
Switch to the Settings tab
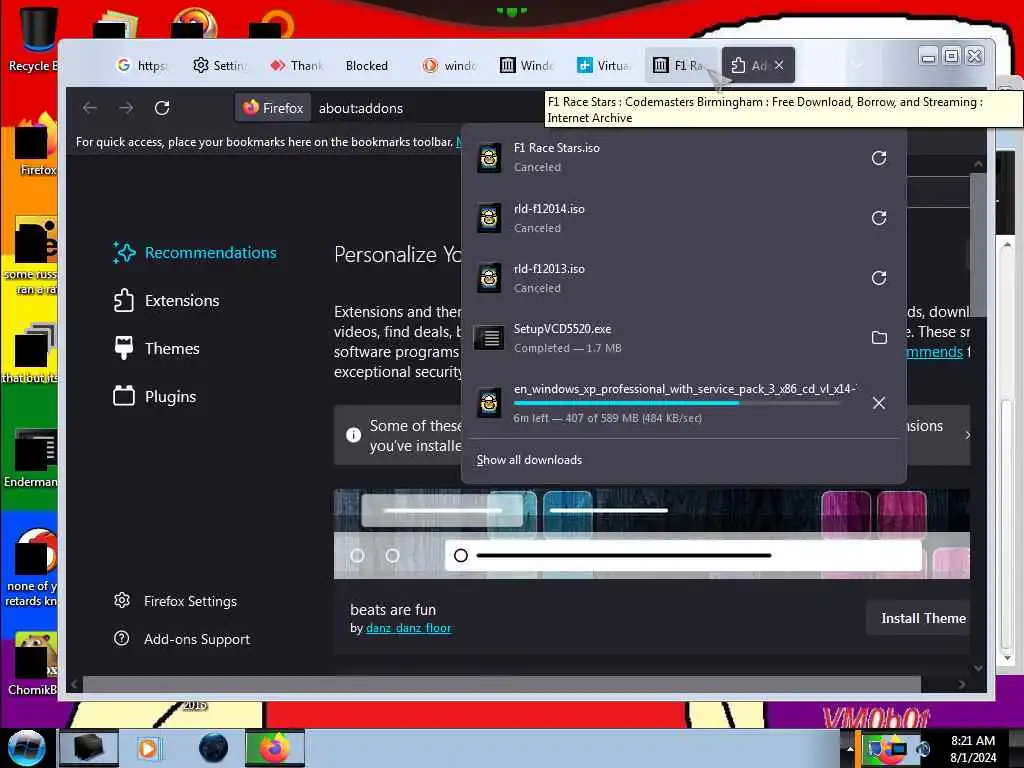[220, 65]
